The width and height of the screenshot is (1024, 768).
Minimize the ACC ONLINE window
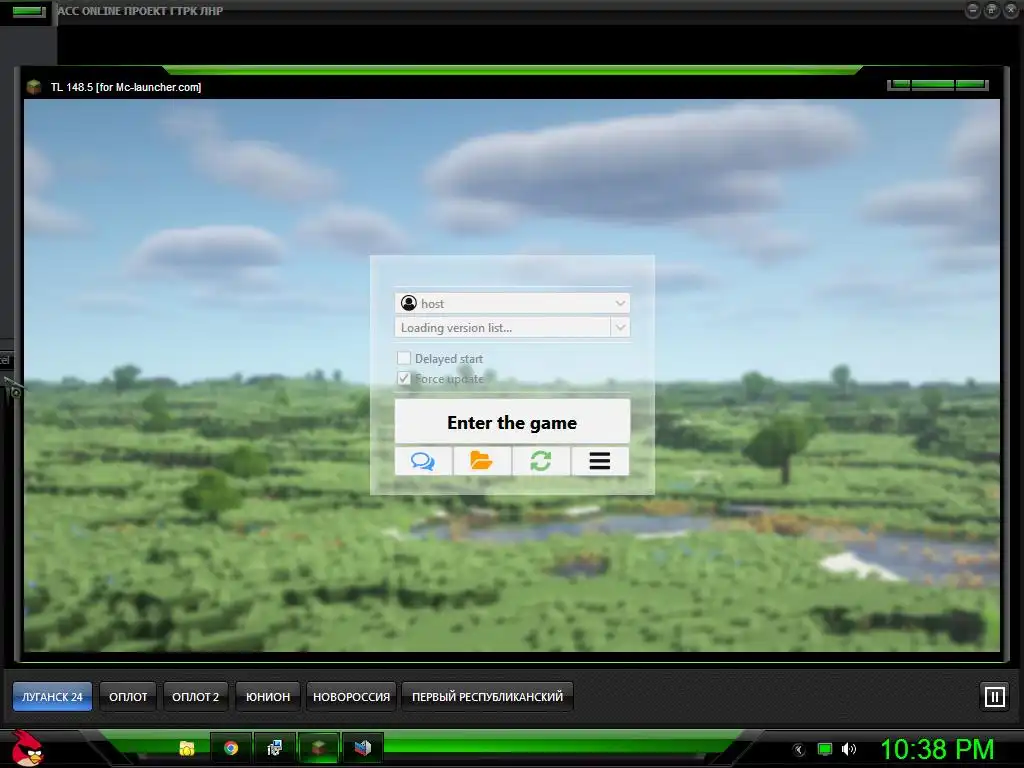[972, 10]
